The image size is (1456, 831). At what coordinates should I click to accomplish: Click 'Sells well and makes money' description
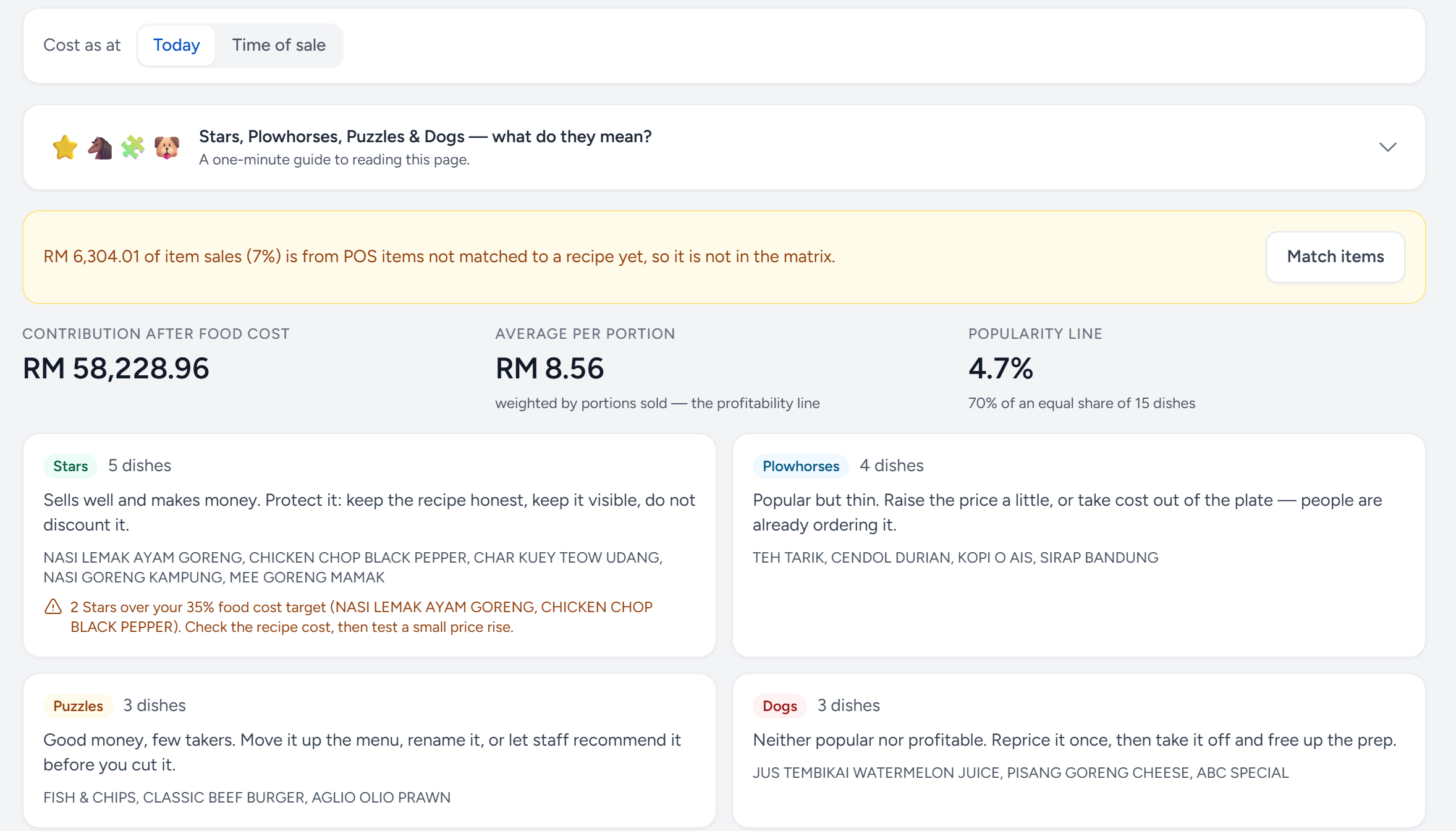[370, 512]
